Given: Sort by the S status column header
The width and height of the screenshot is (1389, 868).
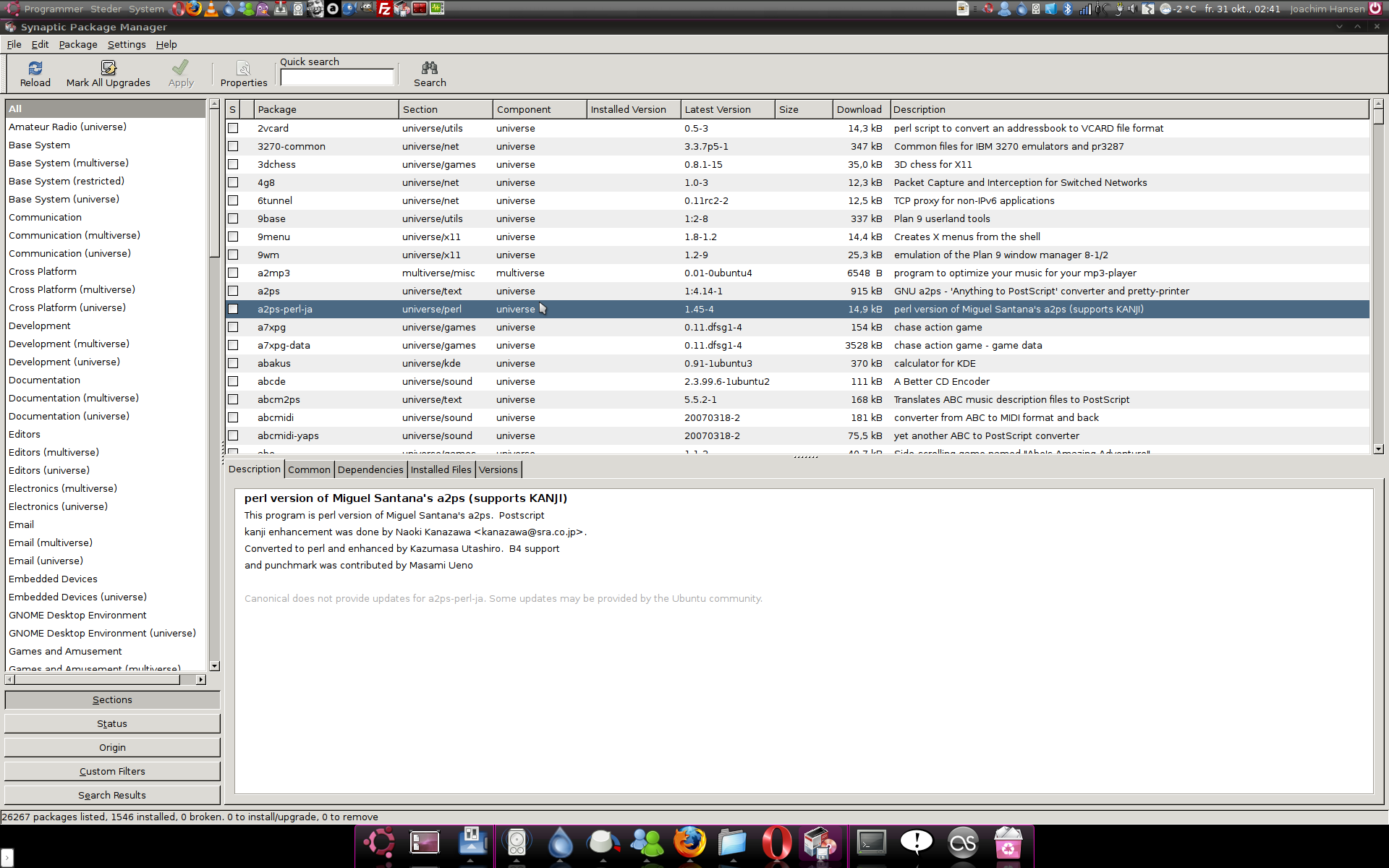Looking at the screenshot, I should 232,109.
